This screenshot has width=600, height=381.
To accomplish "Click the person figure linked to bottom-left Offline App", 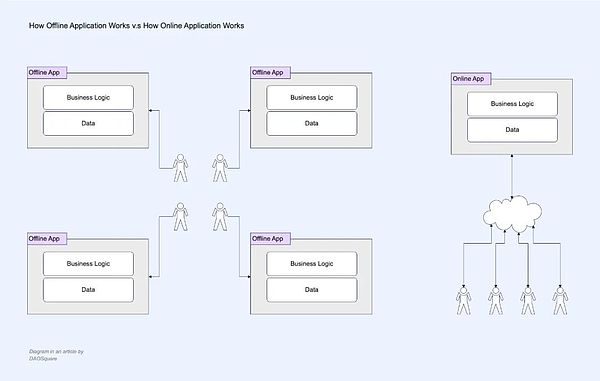I will (180, 217).
